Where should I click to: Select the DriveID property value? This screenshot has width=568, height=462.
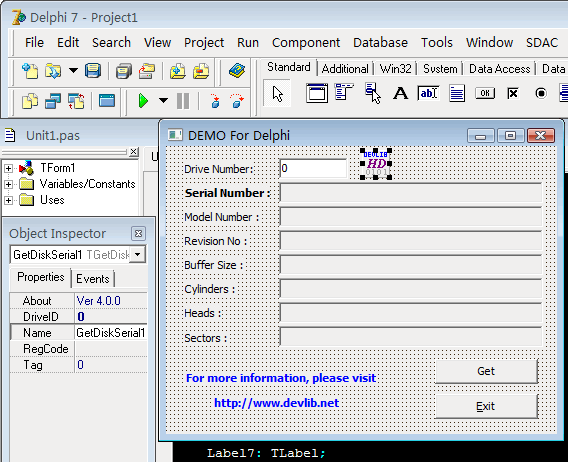coord(110,317)
